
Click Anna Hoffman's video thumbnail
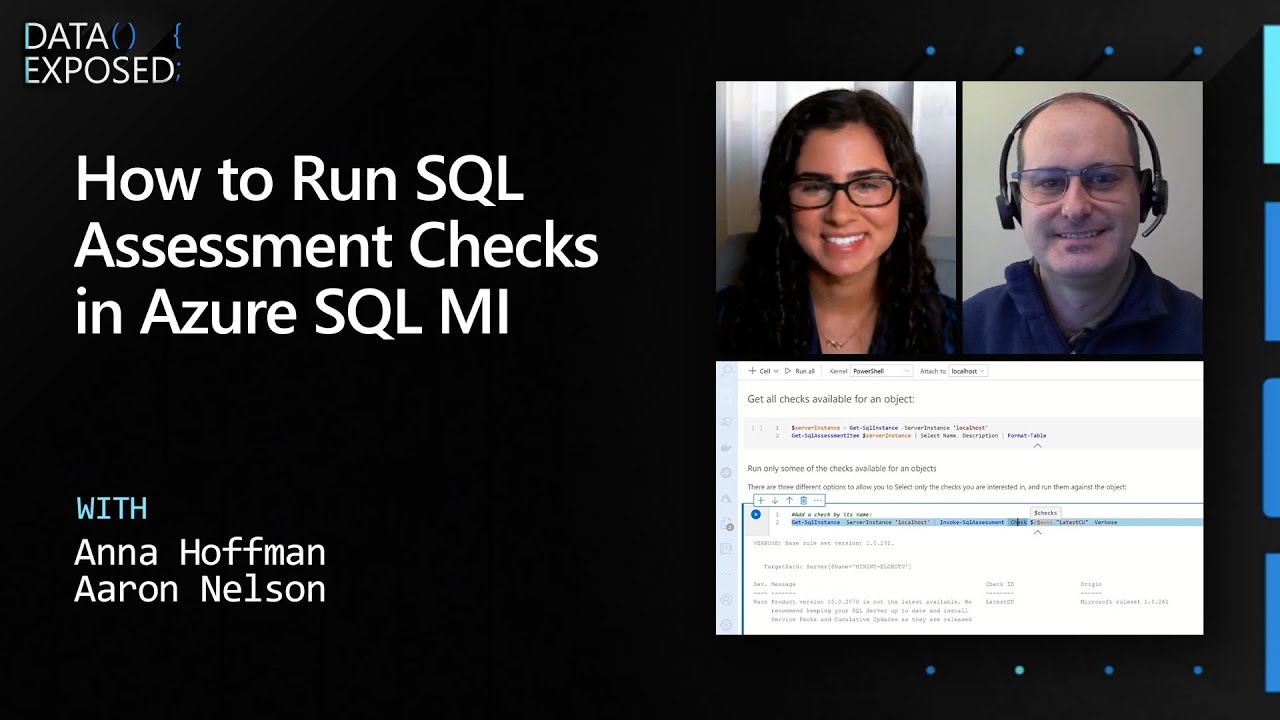(835, 218)
